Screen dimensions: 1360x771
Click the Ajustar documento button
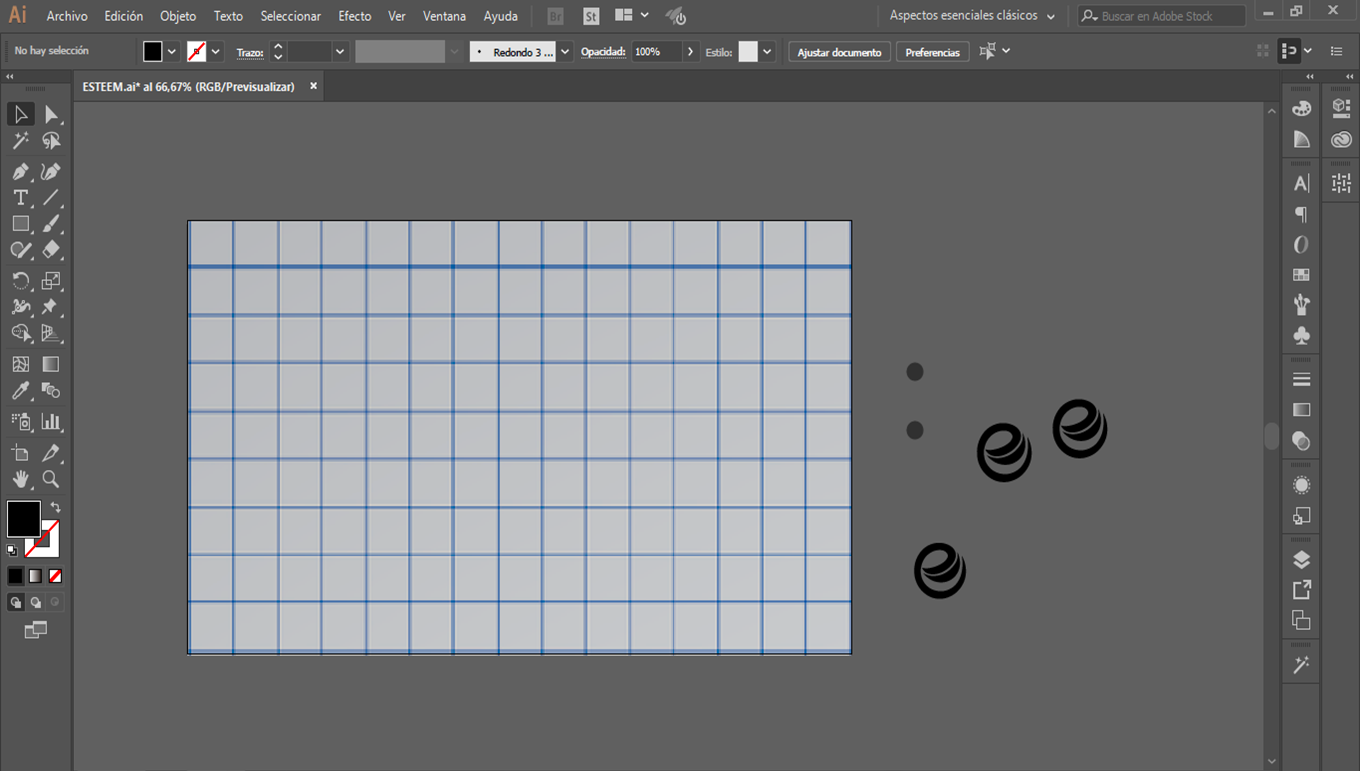[839, 52]
